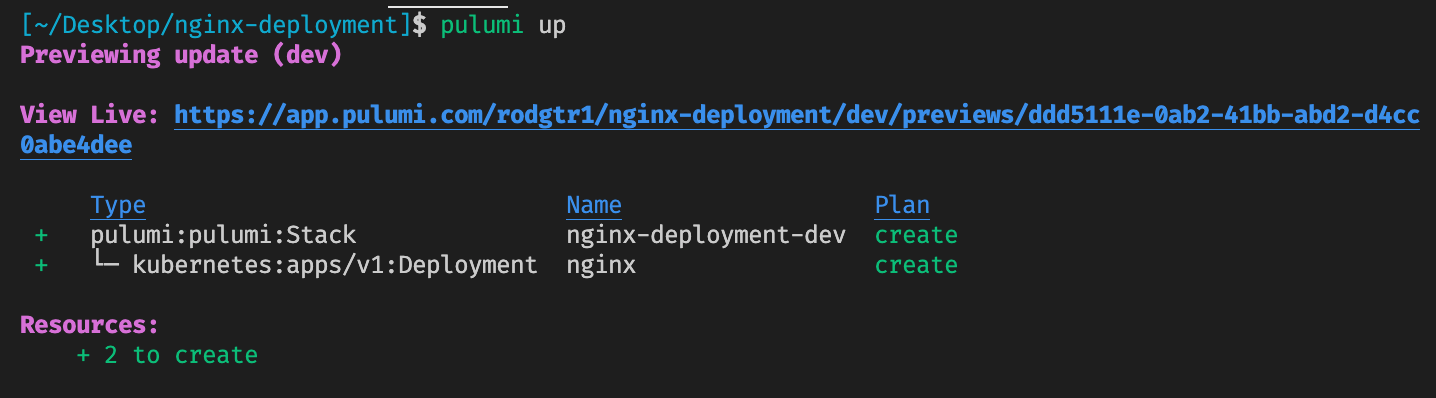
Task: Click the plus sign beside kubernetes Deployment row
Action: pos(41,265)
